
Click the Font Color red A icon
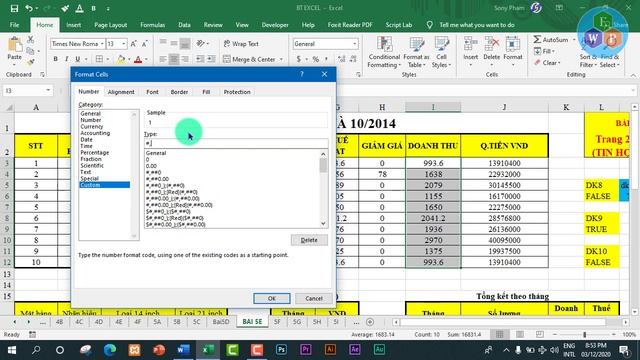point(138,59)
